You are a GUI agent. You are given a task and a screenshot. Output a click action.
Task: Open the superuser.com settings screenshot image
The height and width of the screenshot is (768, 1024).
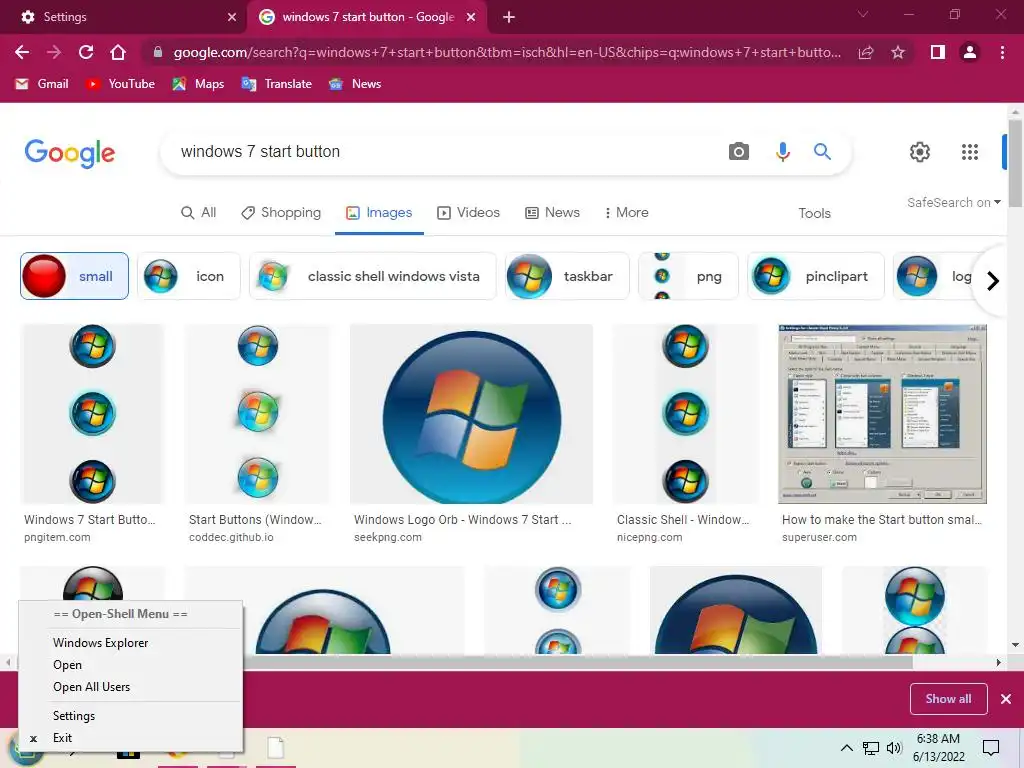coord(882,414)
